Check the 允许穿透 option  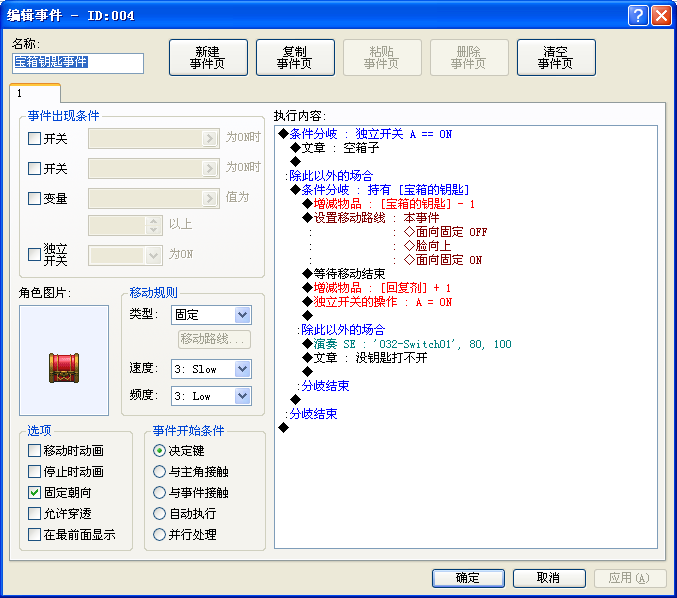click(34, 514)
